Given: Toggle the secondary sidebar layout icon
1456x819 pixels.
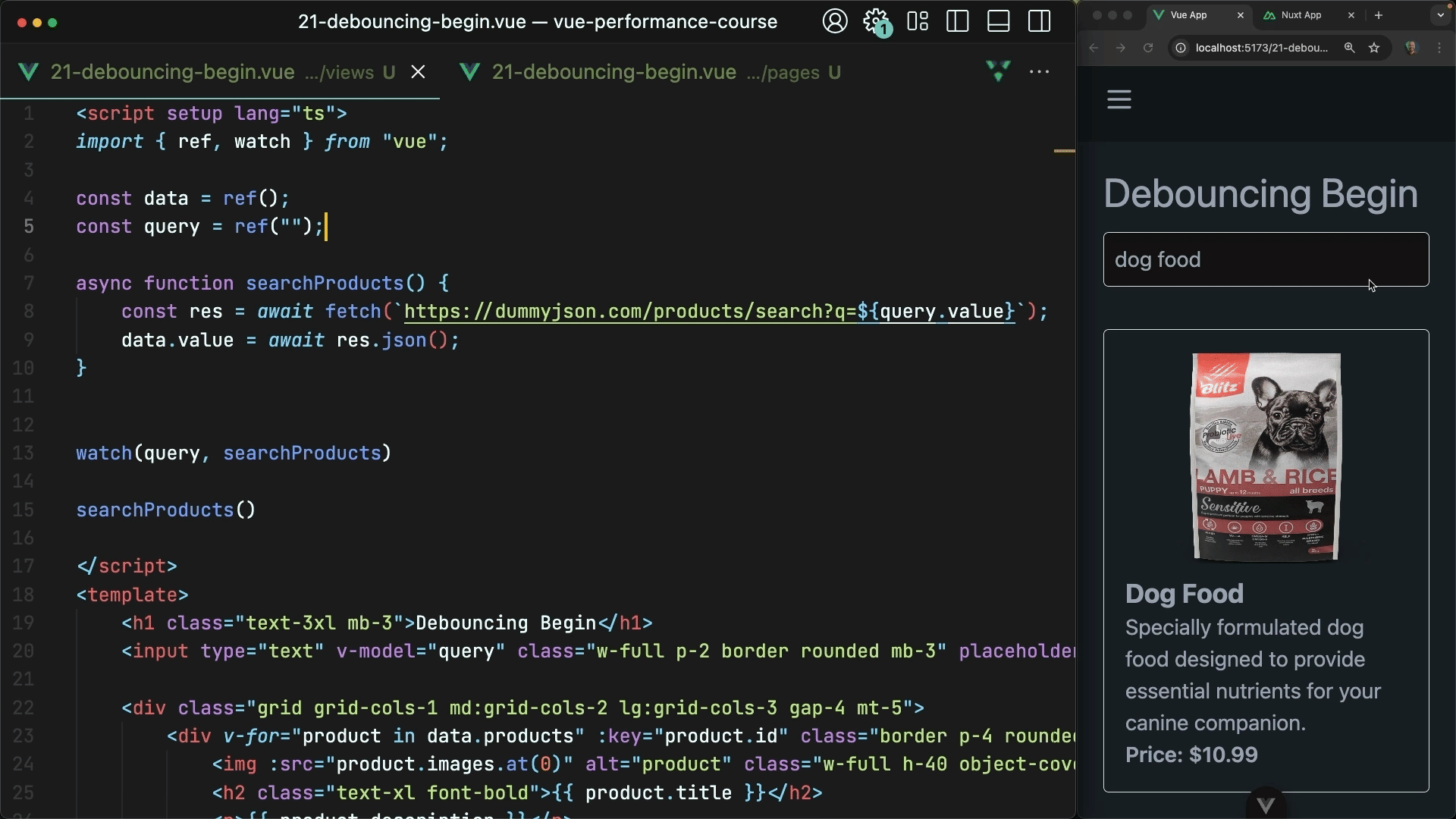Looking at the screenshot, I should click(1039, 21).
